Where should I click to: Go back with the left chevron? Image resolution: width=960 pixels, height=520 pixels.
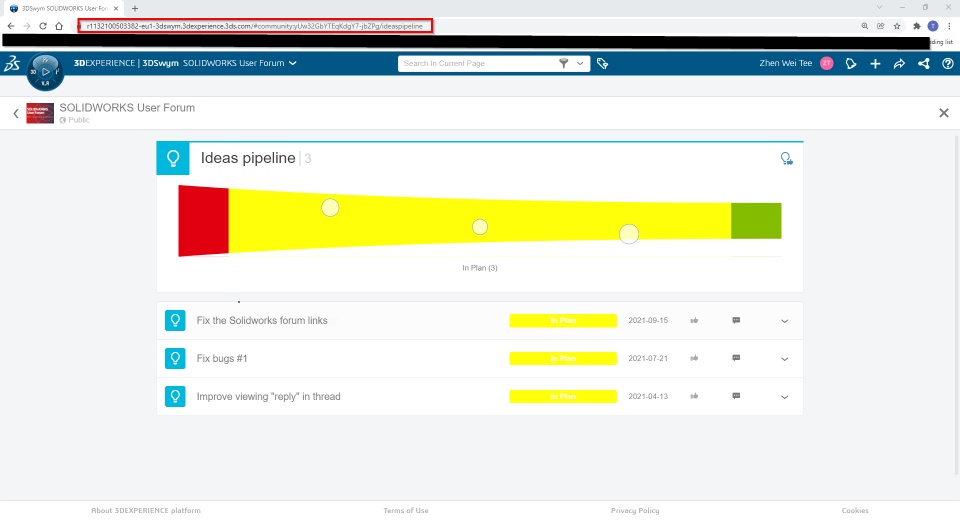[x=16, y=113]
